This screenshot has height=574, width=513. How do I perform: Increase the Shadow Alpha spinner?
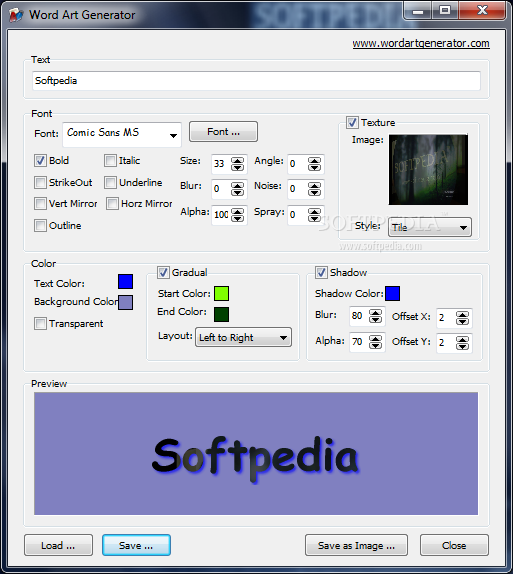point(375,338)
